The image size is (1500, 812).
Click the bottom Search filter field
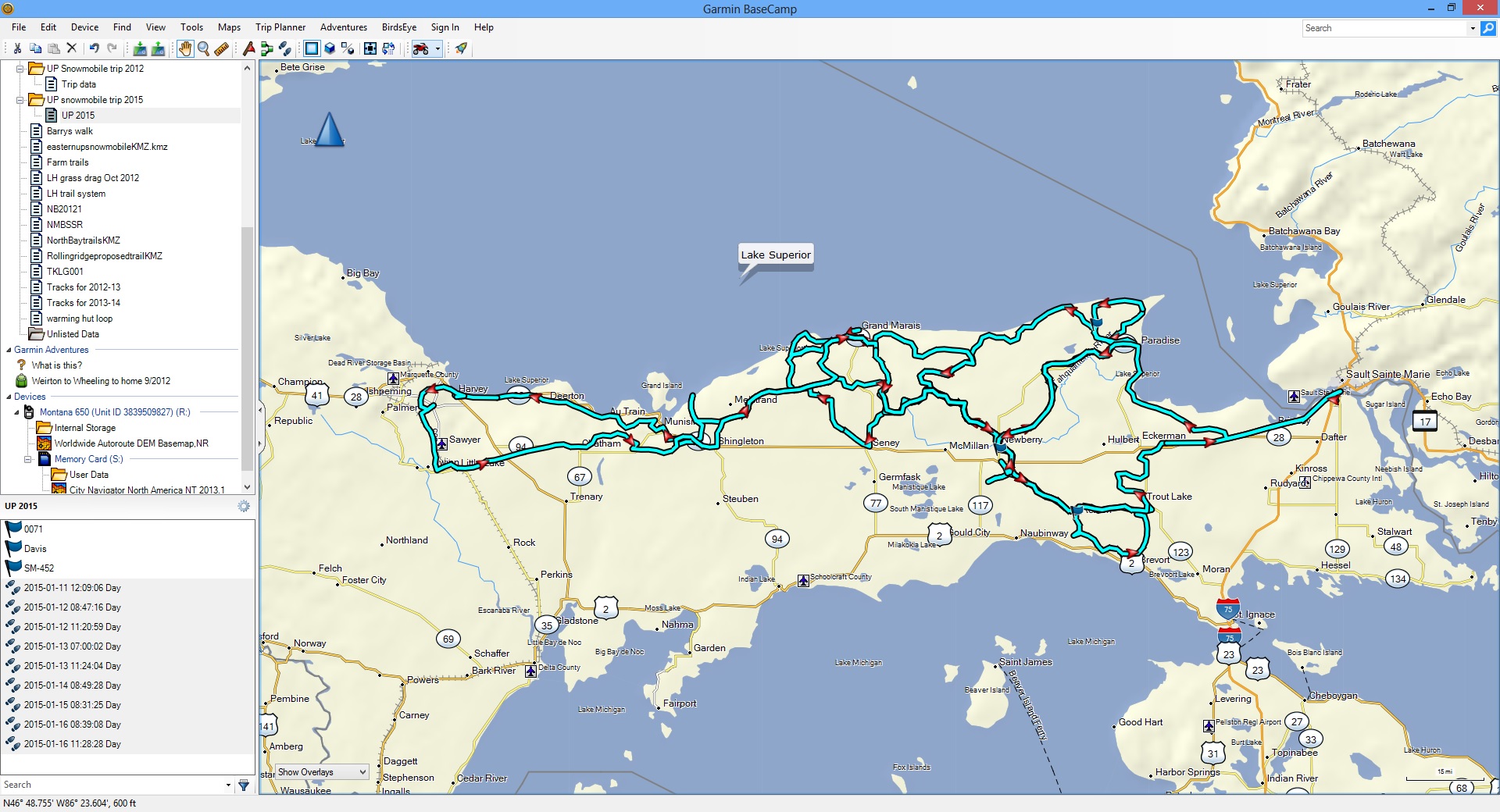[112, 785]
